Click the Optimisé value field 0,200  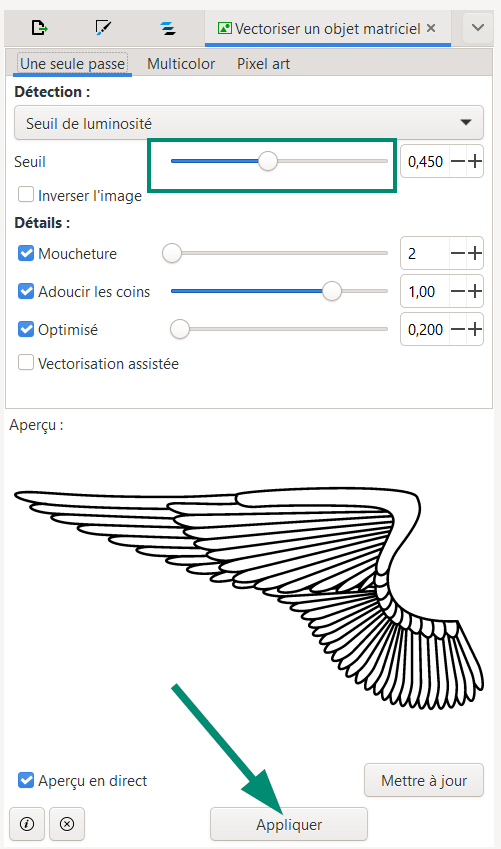[425, 329]
